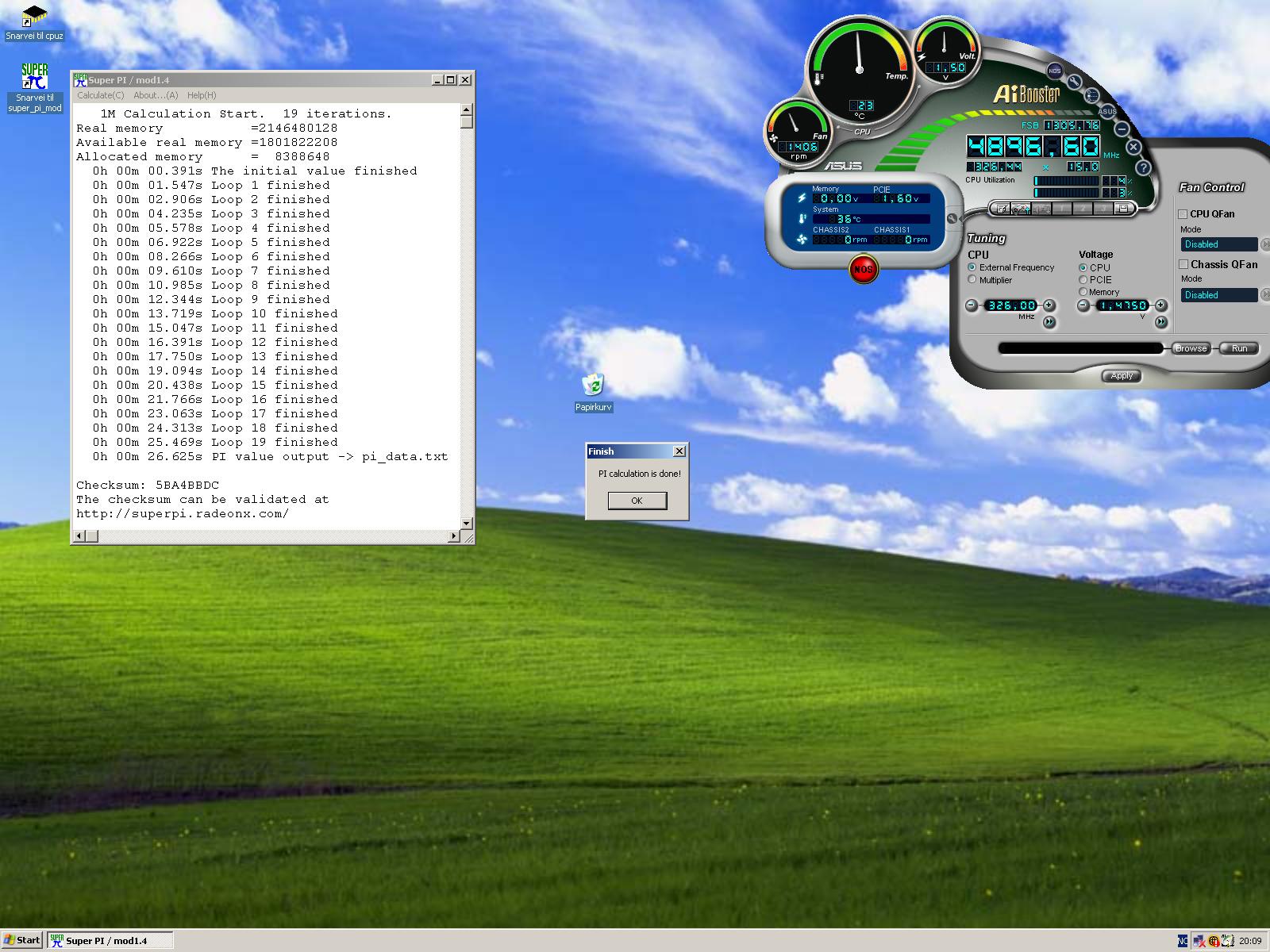
Task: Open CPU QFan Mode Disabled dropdown
Action: pos(1220,244)
